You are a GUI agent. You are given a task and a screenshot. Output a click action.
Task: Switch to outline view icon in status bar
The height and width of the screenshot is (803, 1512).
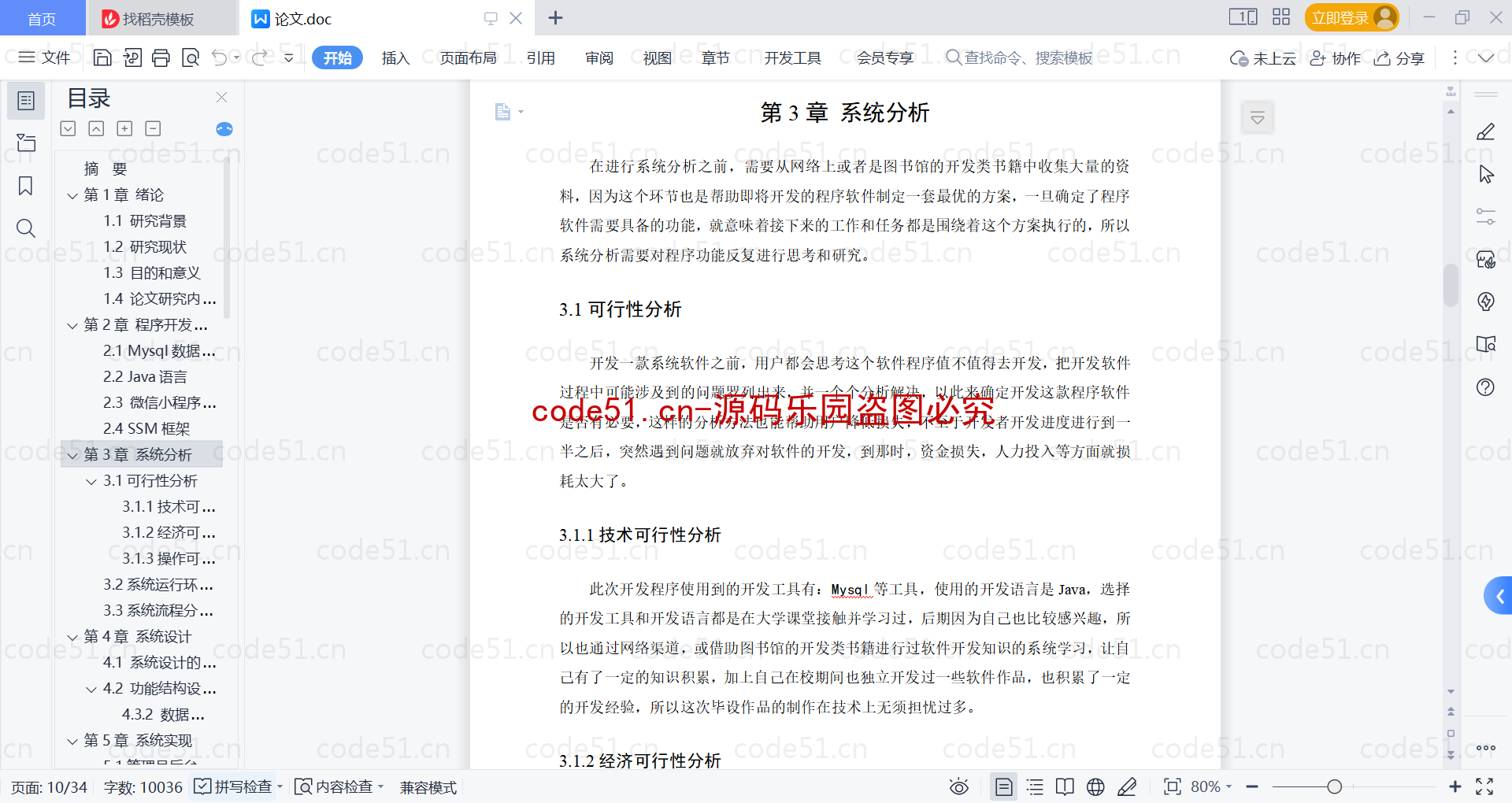1035,786
